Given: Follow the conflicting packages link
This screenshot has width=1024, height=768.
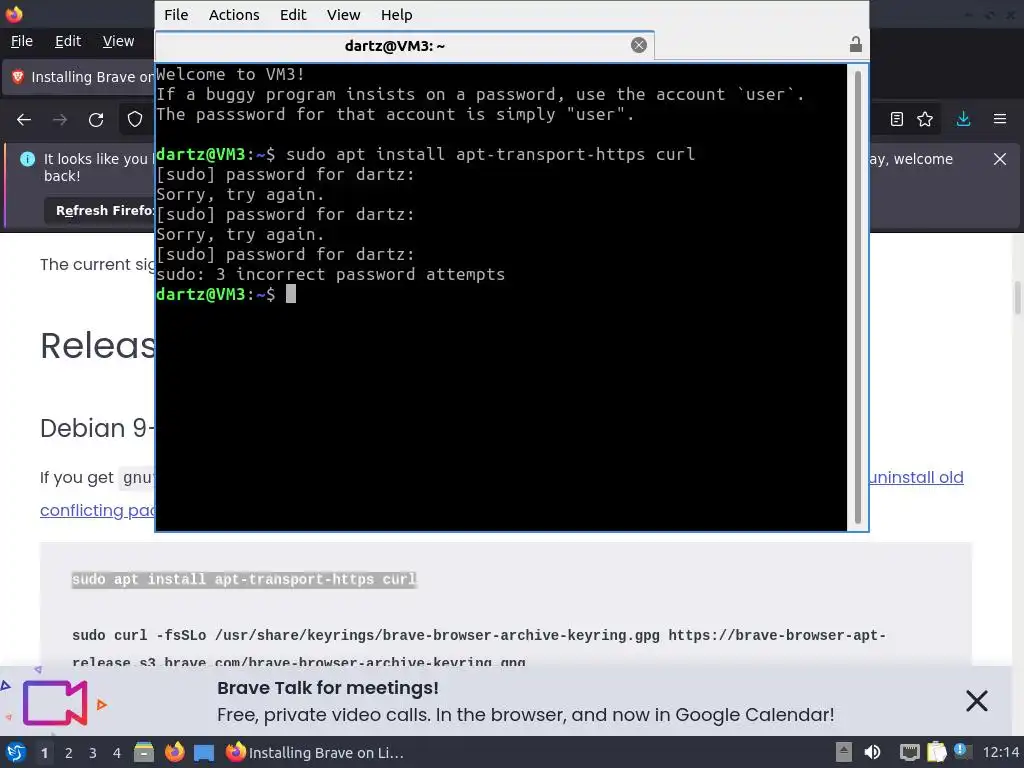Looking at the screenshot, I should pos(97,510).
